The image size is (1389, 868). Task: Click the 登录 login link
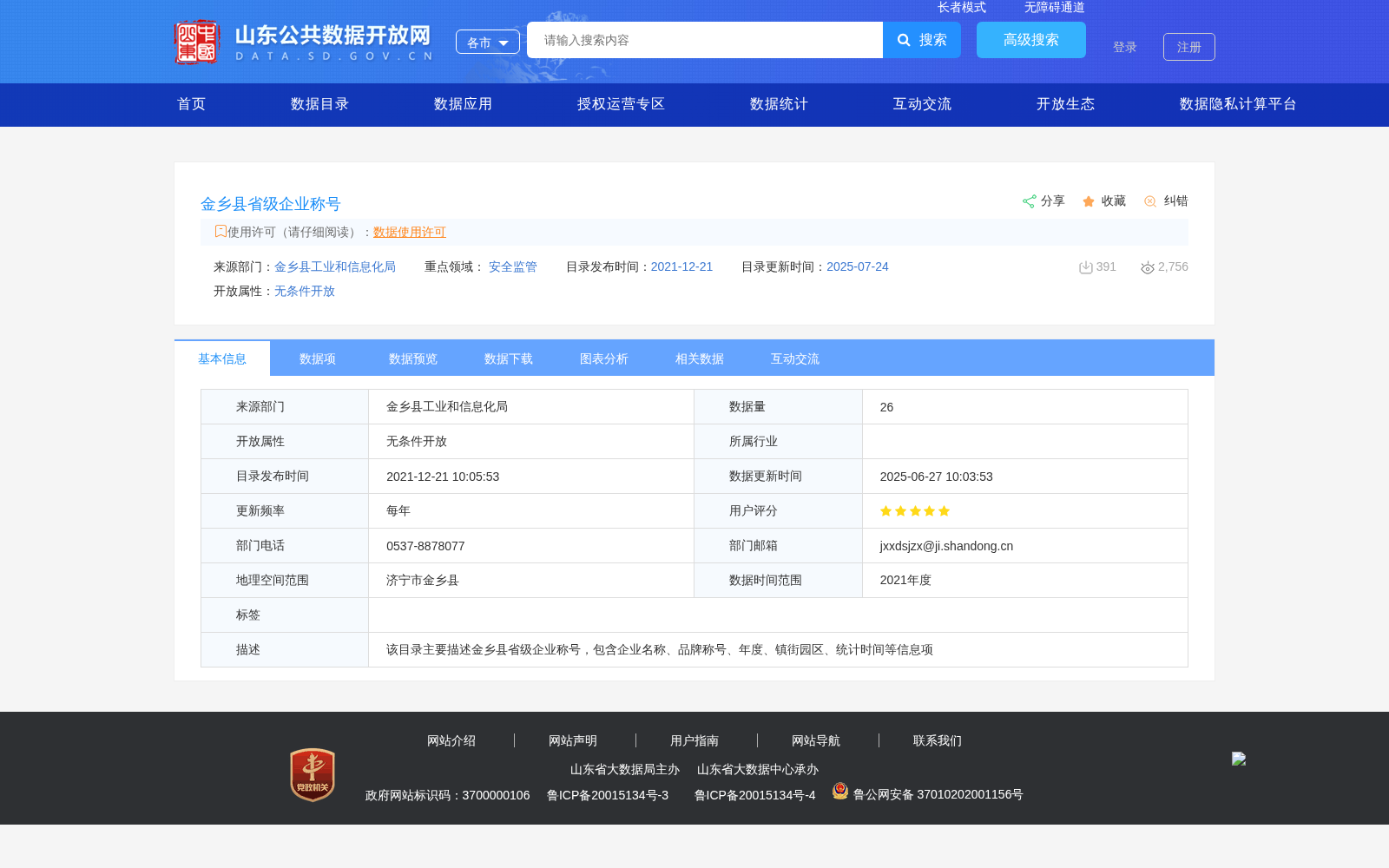1125,47
